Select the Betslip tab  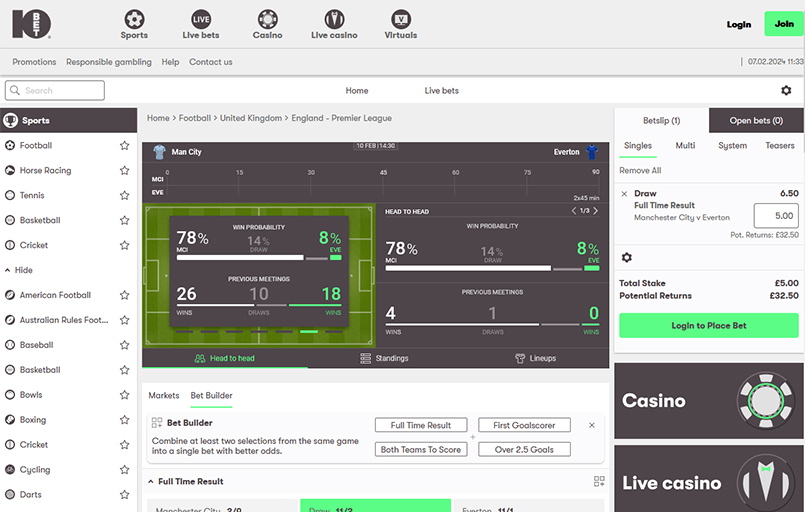point(661,121)
